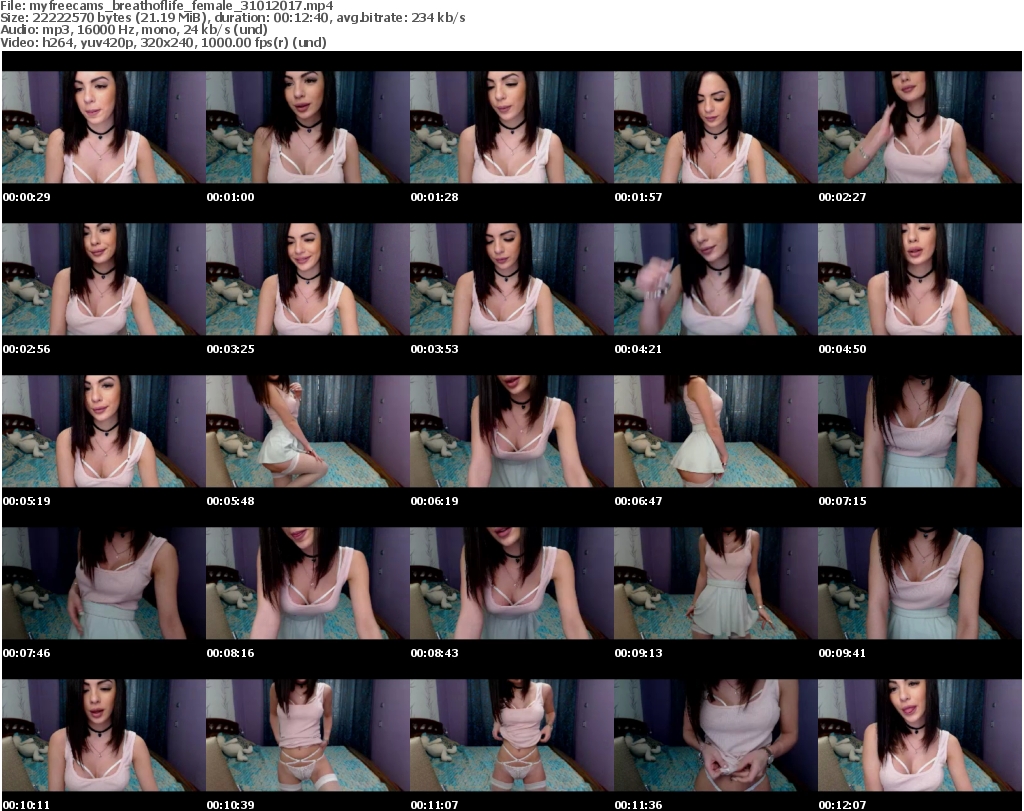Click the timestamp label '00:12:07'

[842, 804]
